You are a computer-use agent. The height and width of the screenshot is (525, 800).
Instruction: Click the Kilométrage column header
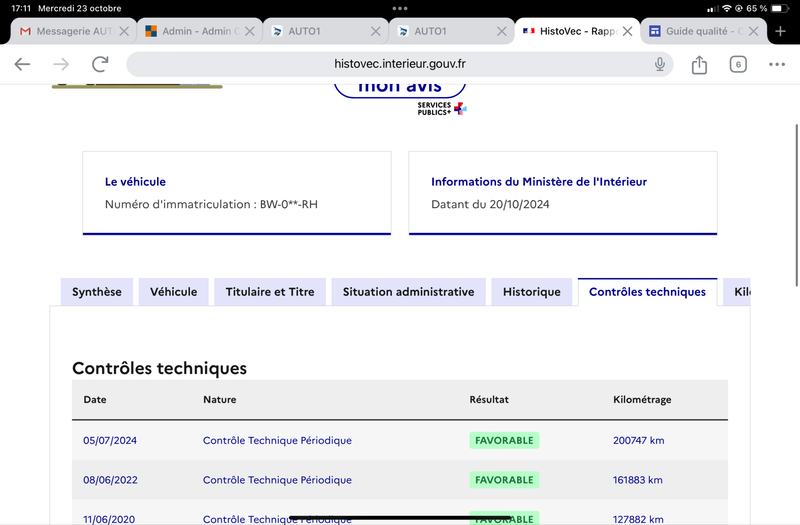(642, 399)
